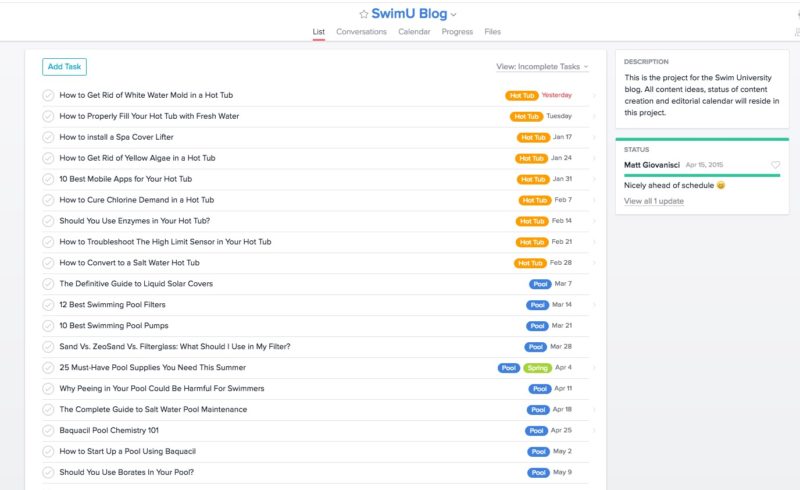Viewport: 800px width, 490px height.
Task: Open the Files tab
Action: coord(492,32)
